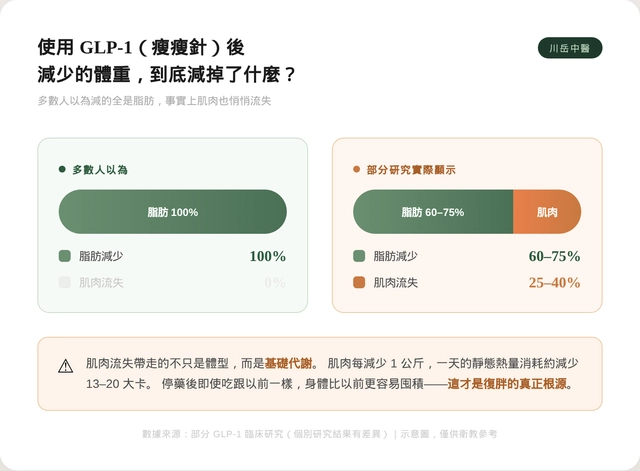640x471 pixels.
Task: Click the green 60–75% value
Action: pos(554,256)
